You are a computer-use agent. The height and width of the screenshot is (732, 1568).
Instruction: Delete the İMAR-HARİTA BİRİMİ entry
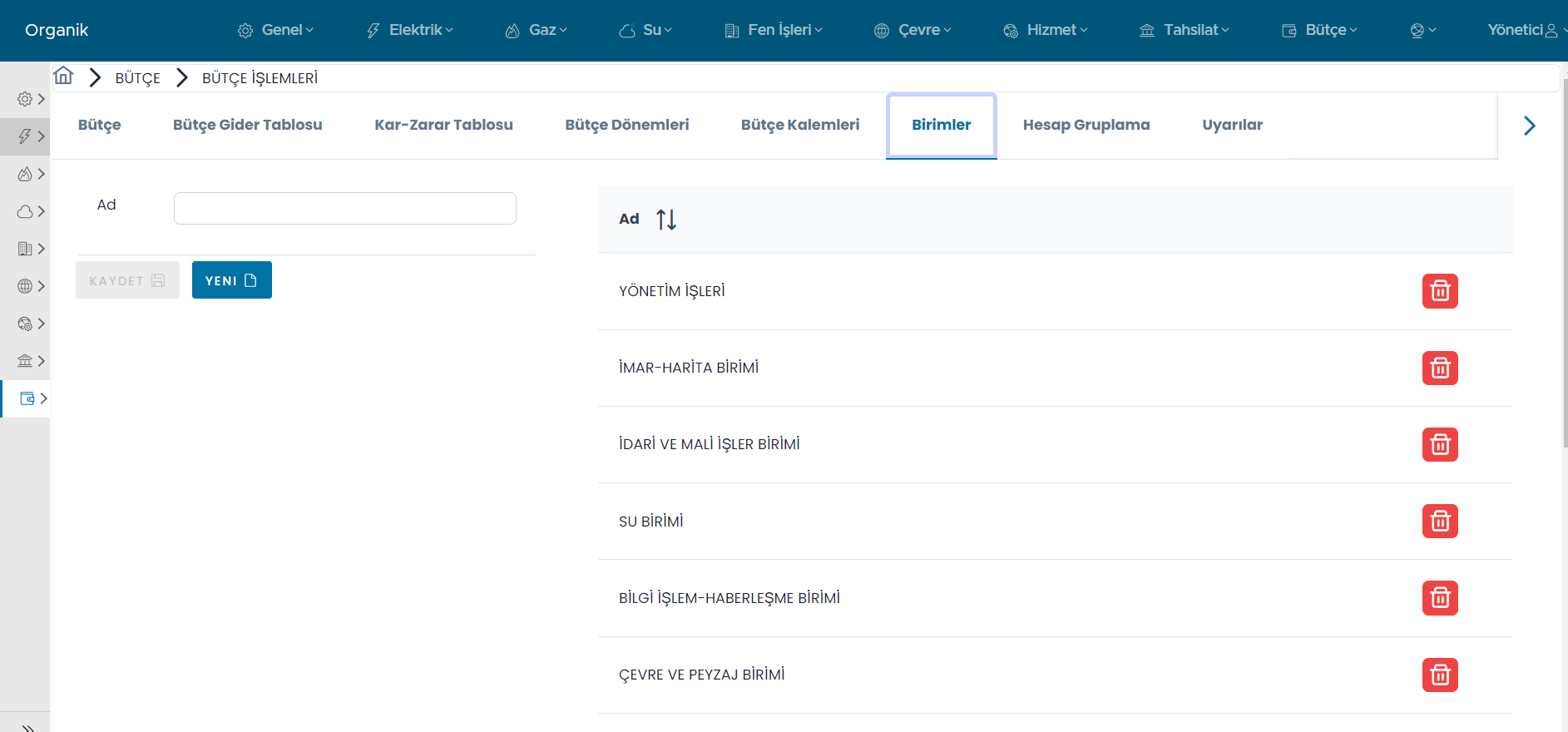[1439, 368]
